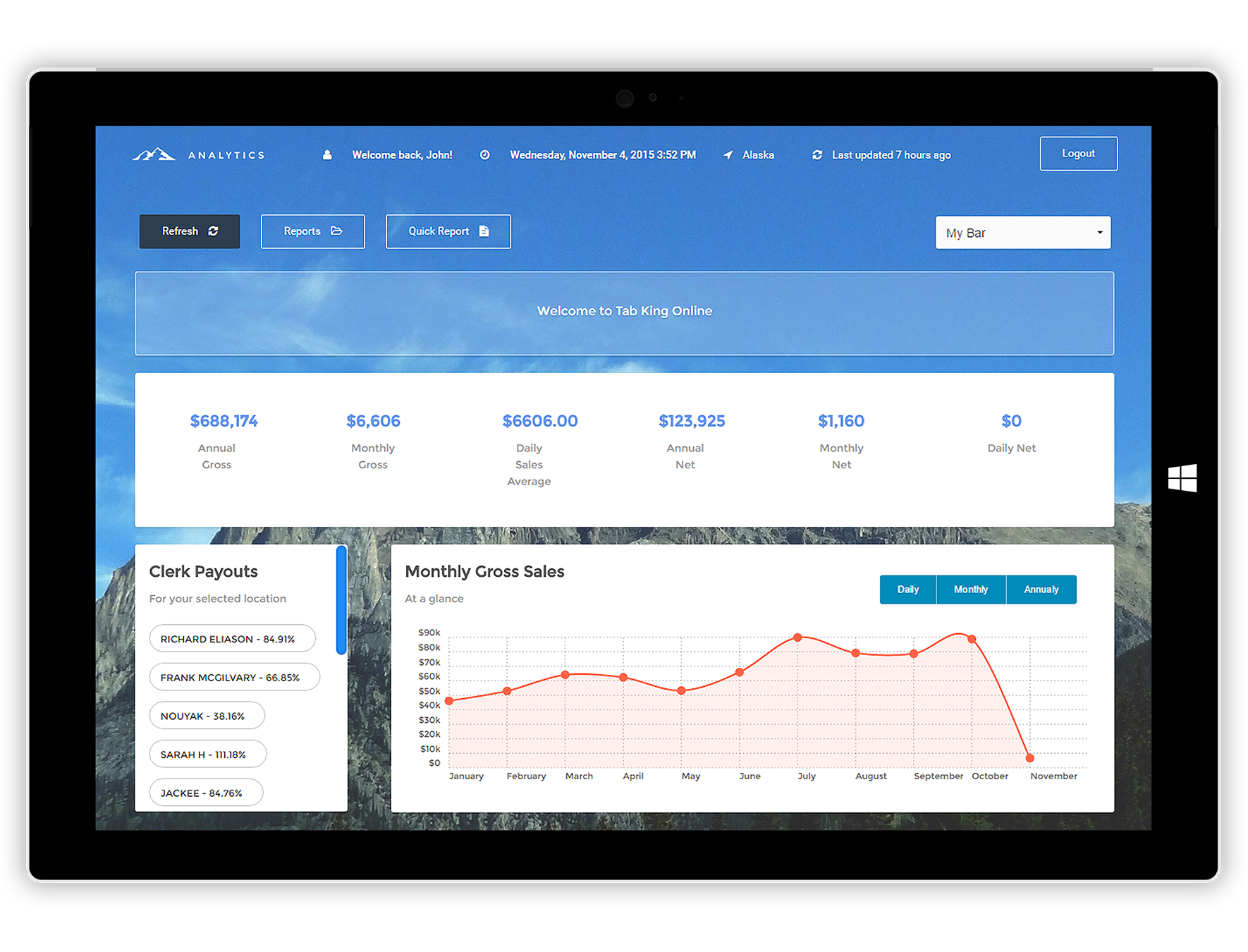Click the refresh arrows icon inside the Refresh button
Image resolution: width=1248 pixels, height=952 pixels.
tap(213, 231)
